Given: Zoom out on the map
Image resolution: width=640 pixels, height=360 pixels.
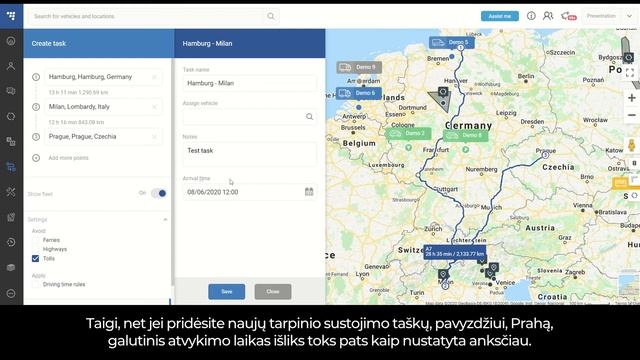Looking at the screenshot, I should pyautogui.click(x=631, y=115).
